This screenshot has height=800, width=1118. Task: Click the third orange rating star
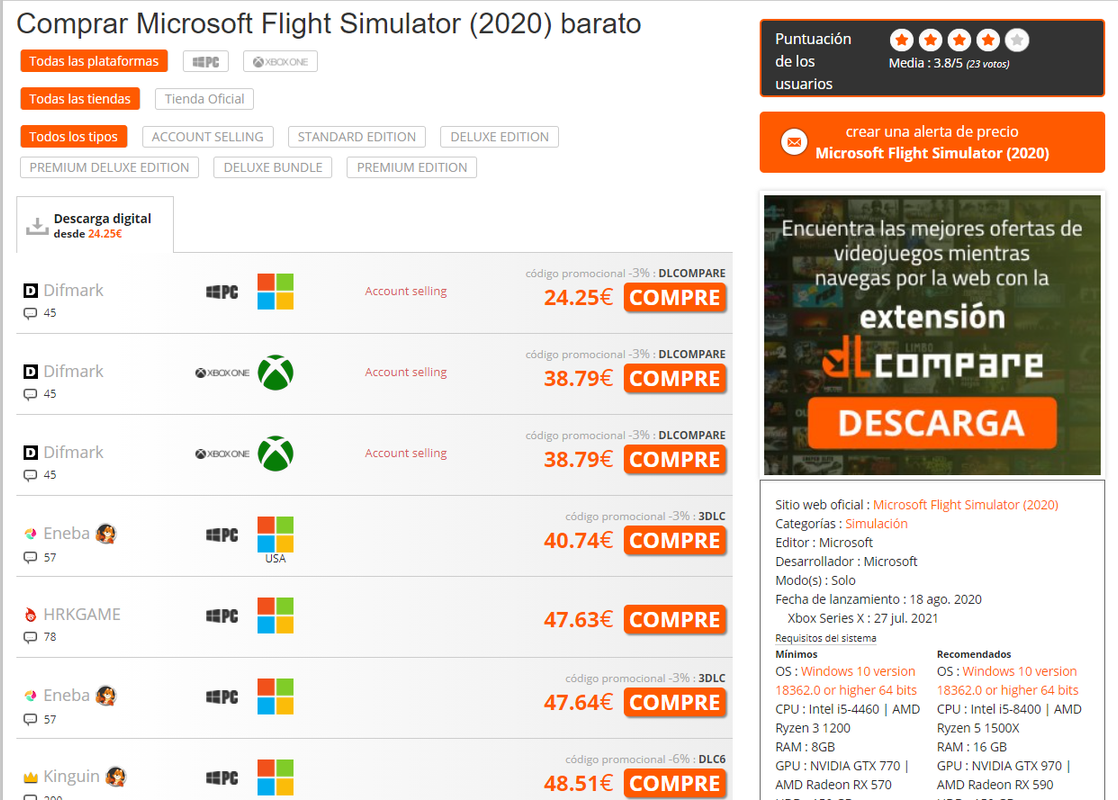(x=960, y=40)
